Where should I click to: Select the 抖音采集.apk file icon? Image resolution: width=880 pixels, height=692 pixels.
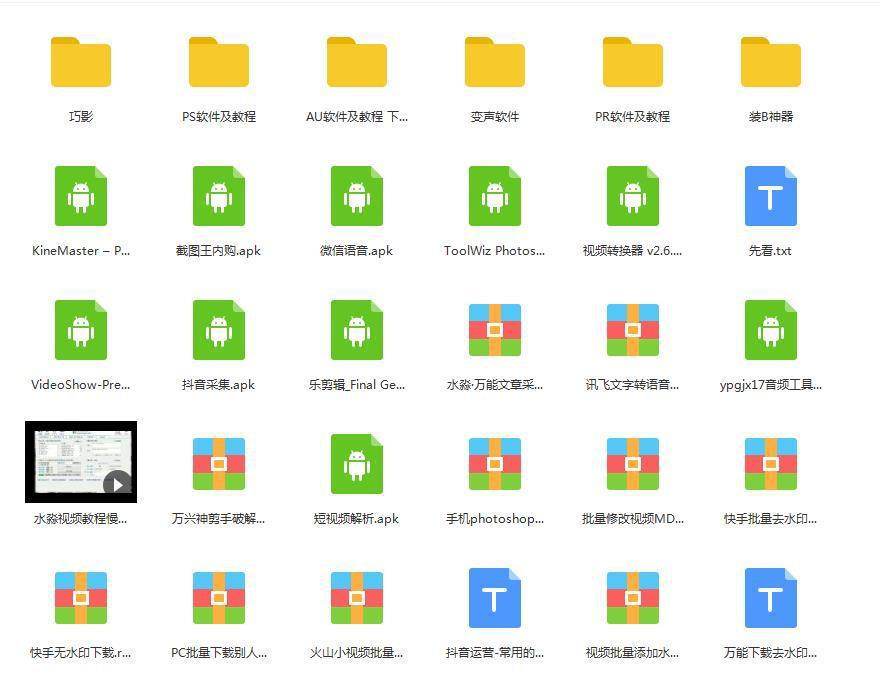[219, 330]
